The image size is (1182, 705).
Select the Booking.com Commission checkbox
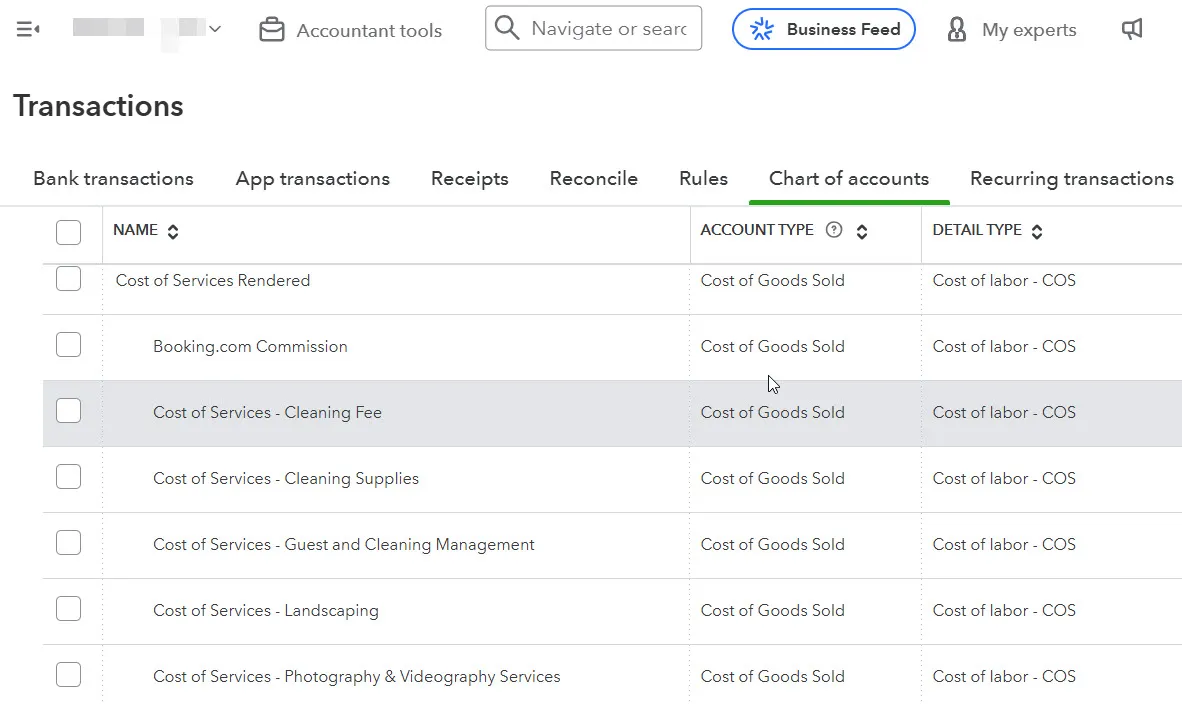[x=68, y=346]
